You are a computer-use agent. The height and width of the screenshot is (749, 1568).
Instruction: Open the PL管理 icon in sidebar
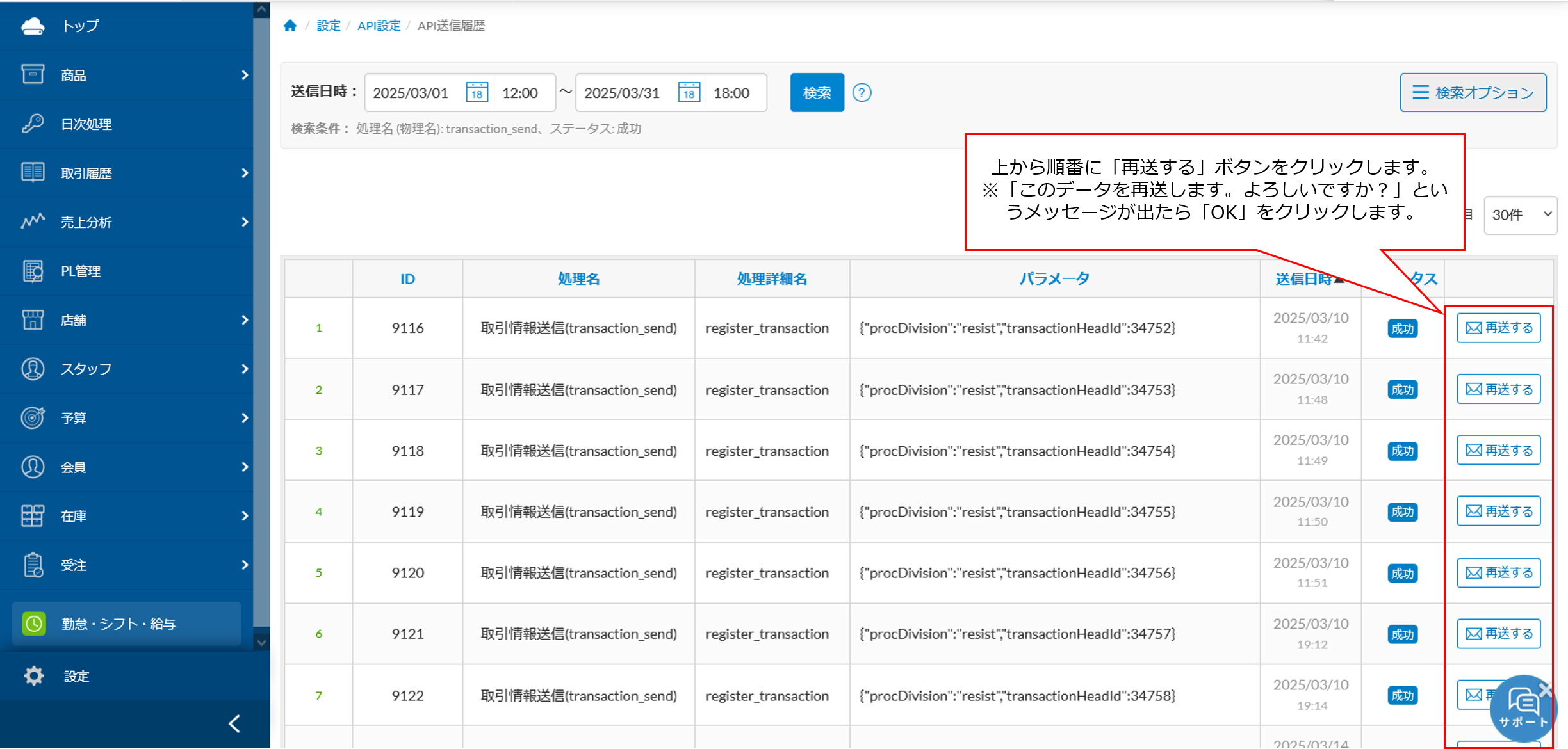(33, 271)
